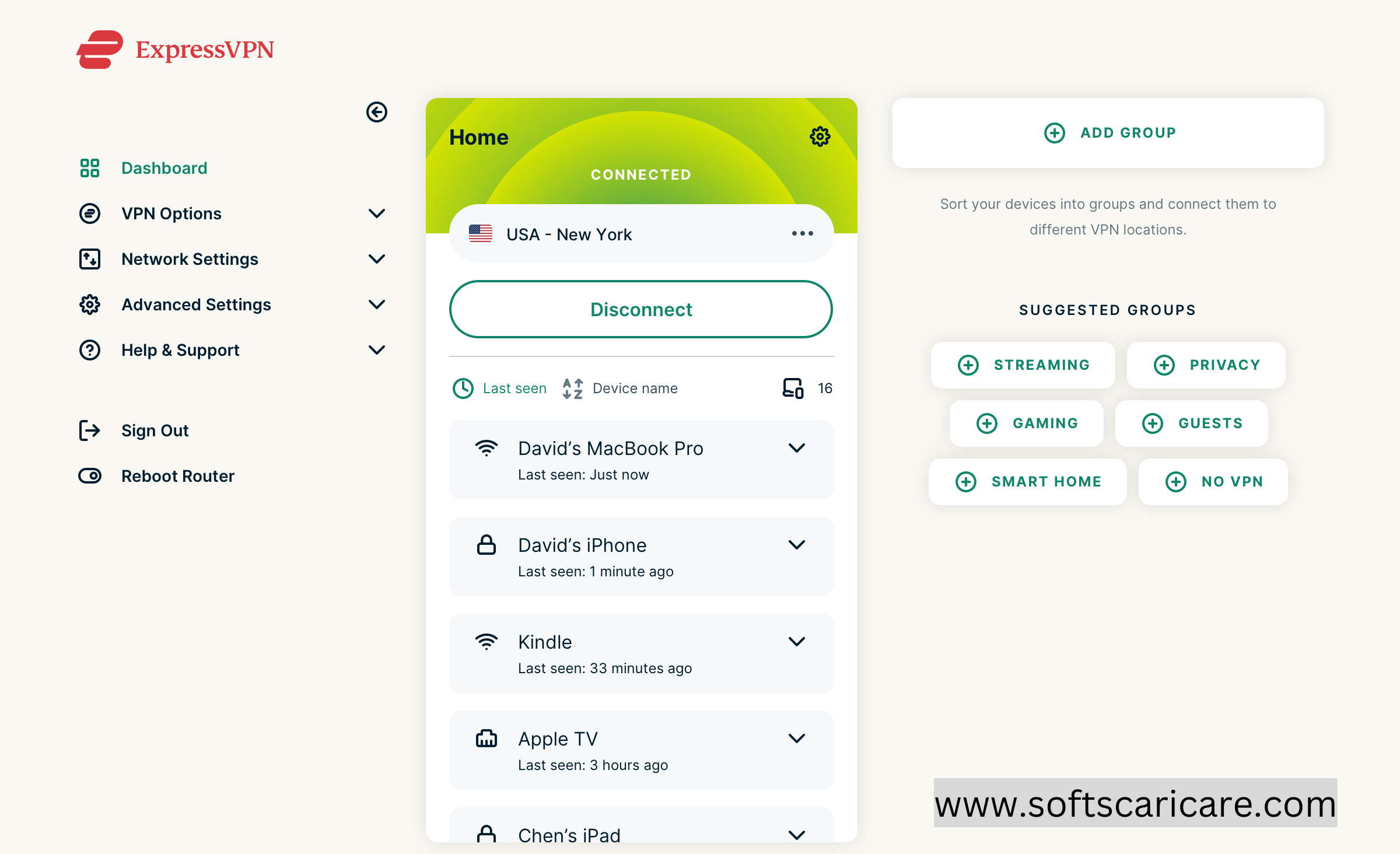The height and width of the screenshot is (854, 1400).
Task: Click the Disconnect button
Action: 641,309
